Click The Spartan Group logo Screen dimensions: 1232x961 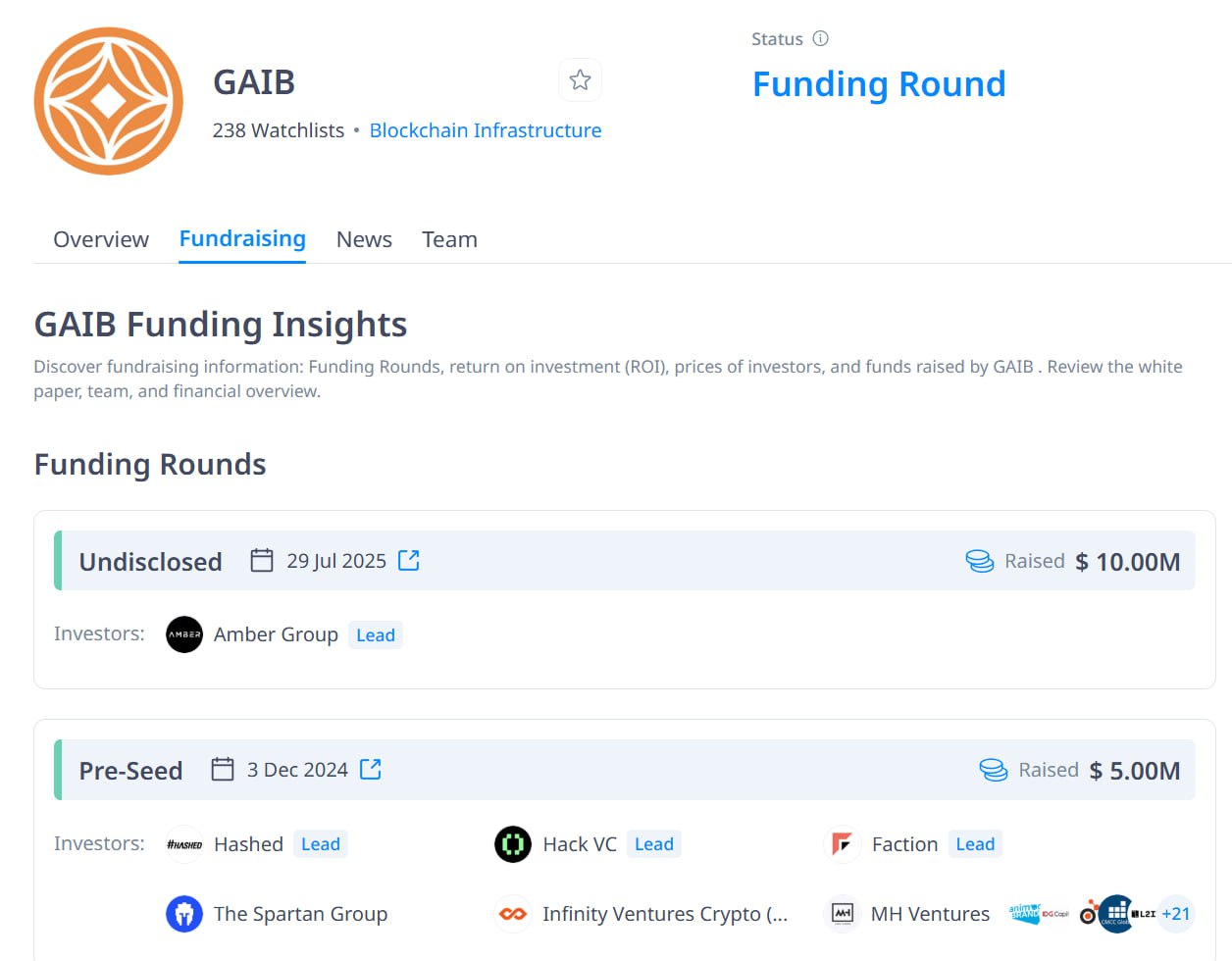tap(184, 914)
